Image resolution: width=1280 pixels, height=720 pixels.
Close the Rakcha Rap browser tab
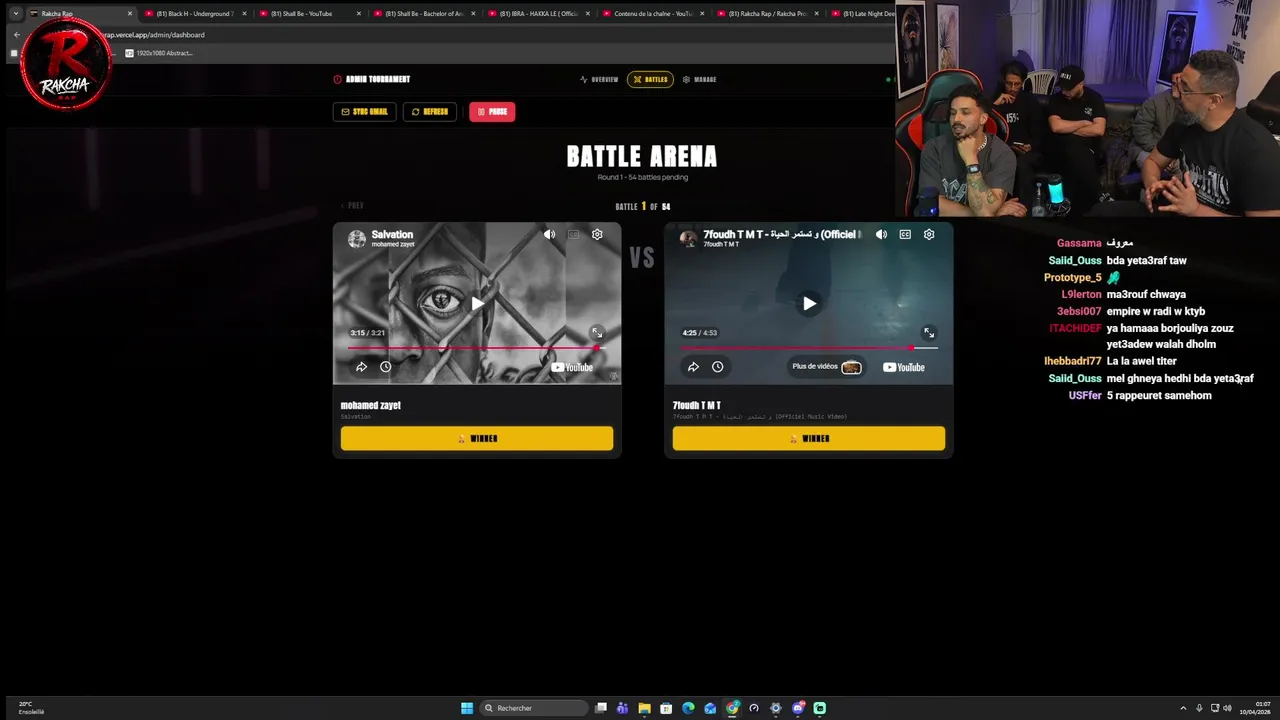pyautogui.click(x=130, y=14)
